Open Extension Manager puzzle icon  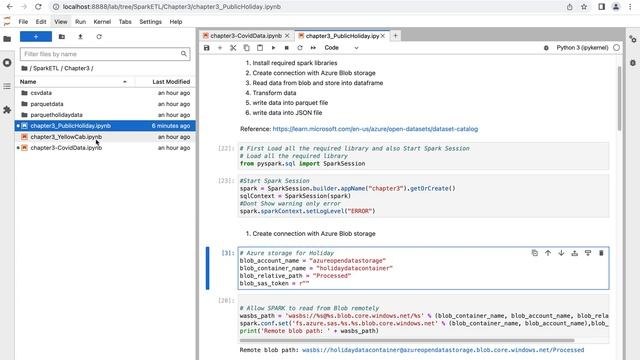pyautogui.click(x=7, y=110)
